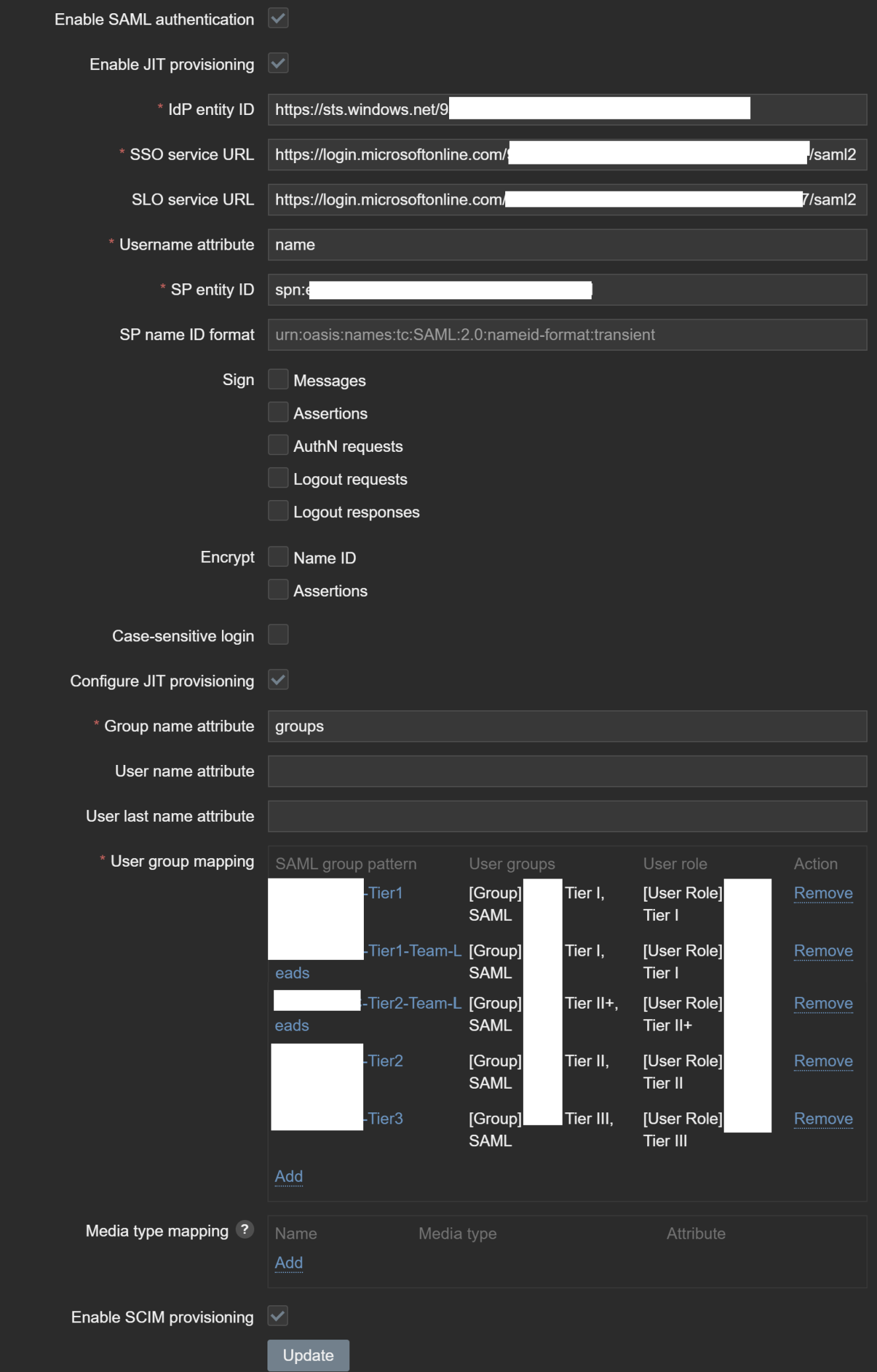Uncheck Configure JIT provisioning

278,680
